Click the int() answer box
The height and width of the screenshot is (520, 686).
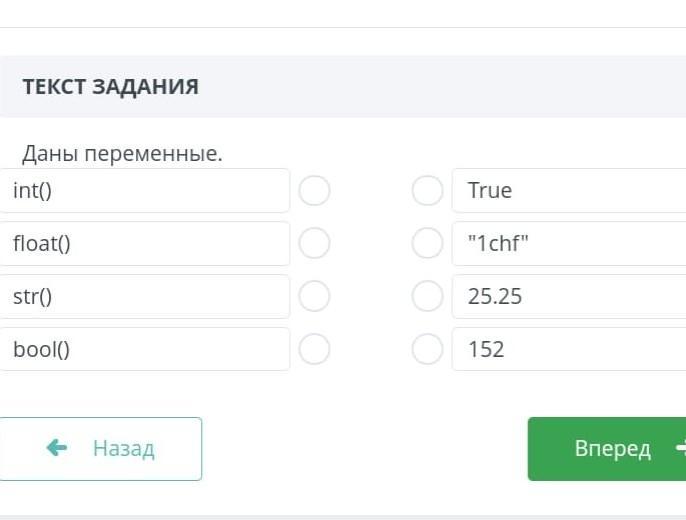(145, 190)
